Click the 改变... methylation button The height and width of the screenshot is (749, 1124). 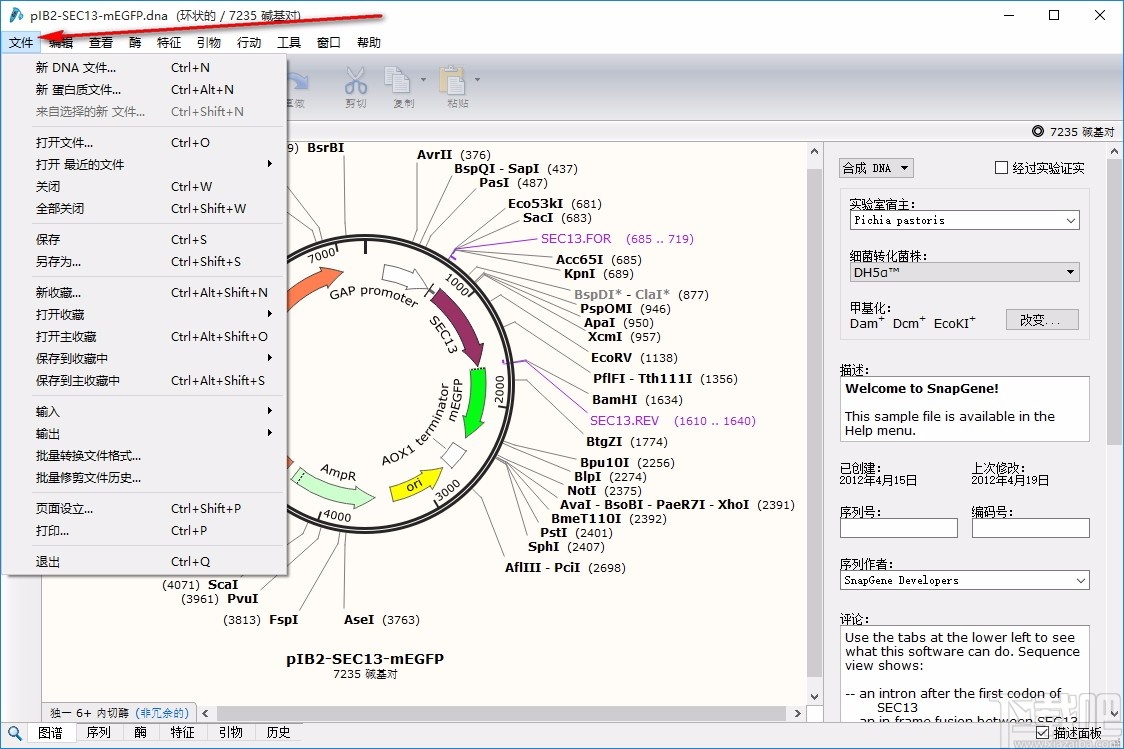pyautogui.click(x=1042, y=319)
